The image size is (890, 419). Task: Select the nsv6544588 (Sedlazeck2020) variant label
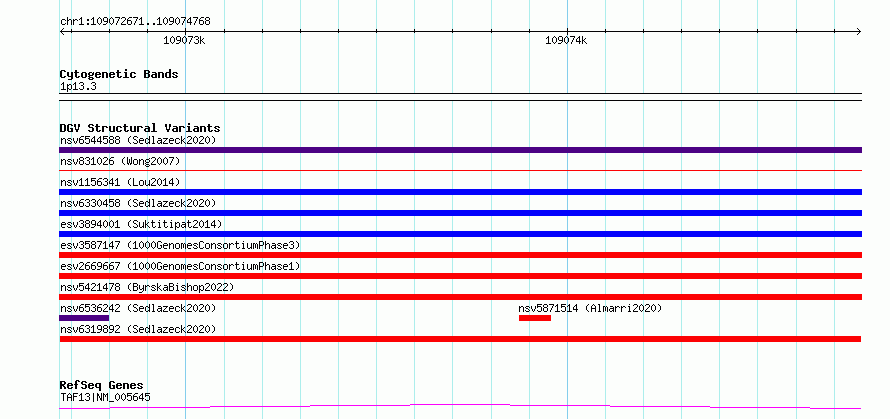[138, 140]
